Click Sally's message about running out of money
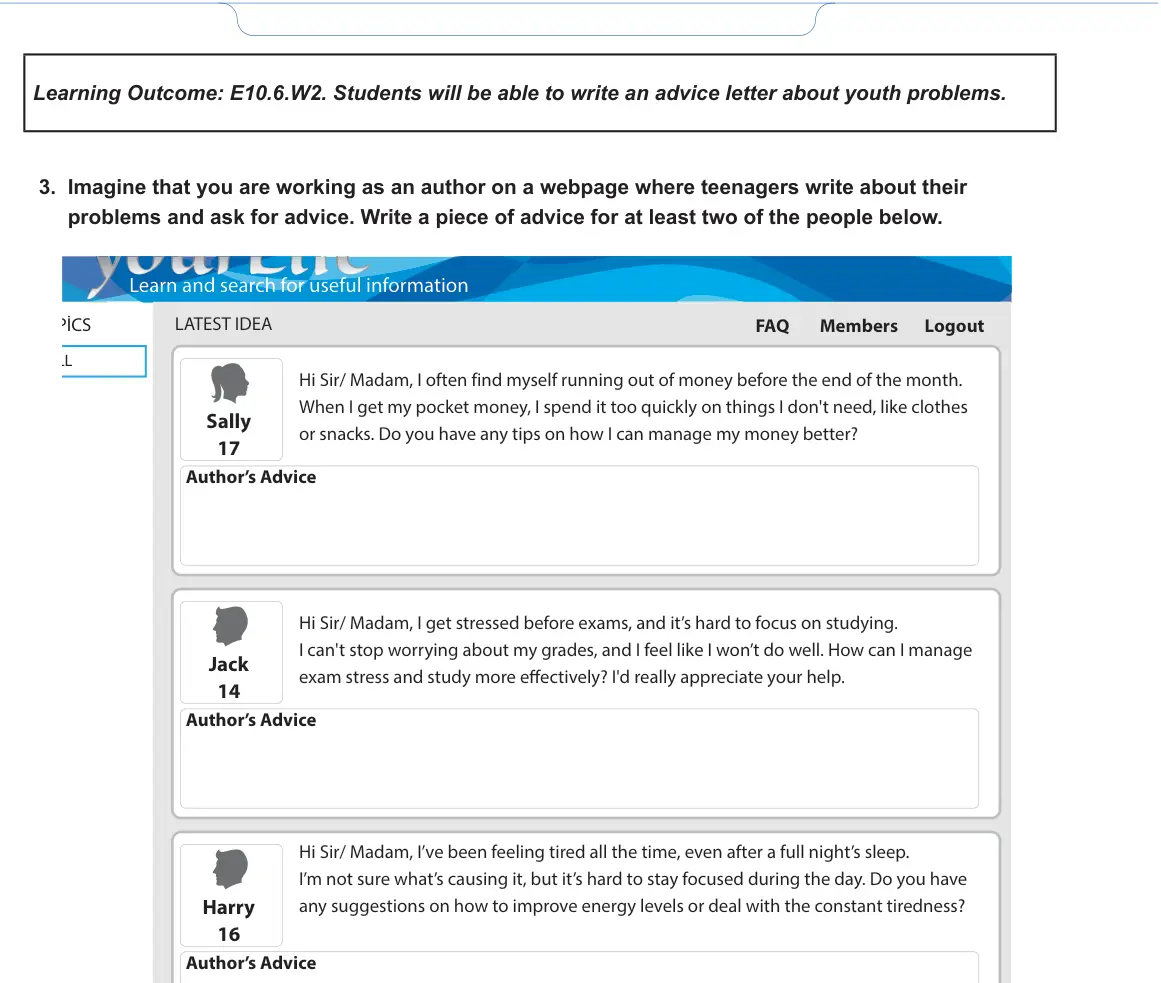Viewport: 1161px width, 983px height. click(633, 407)
